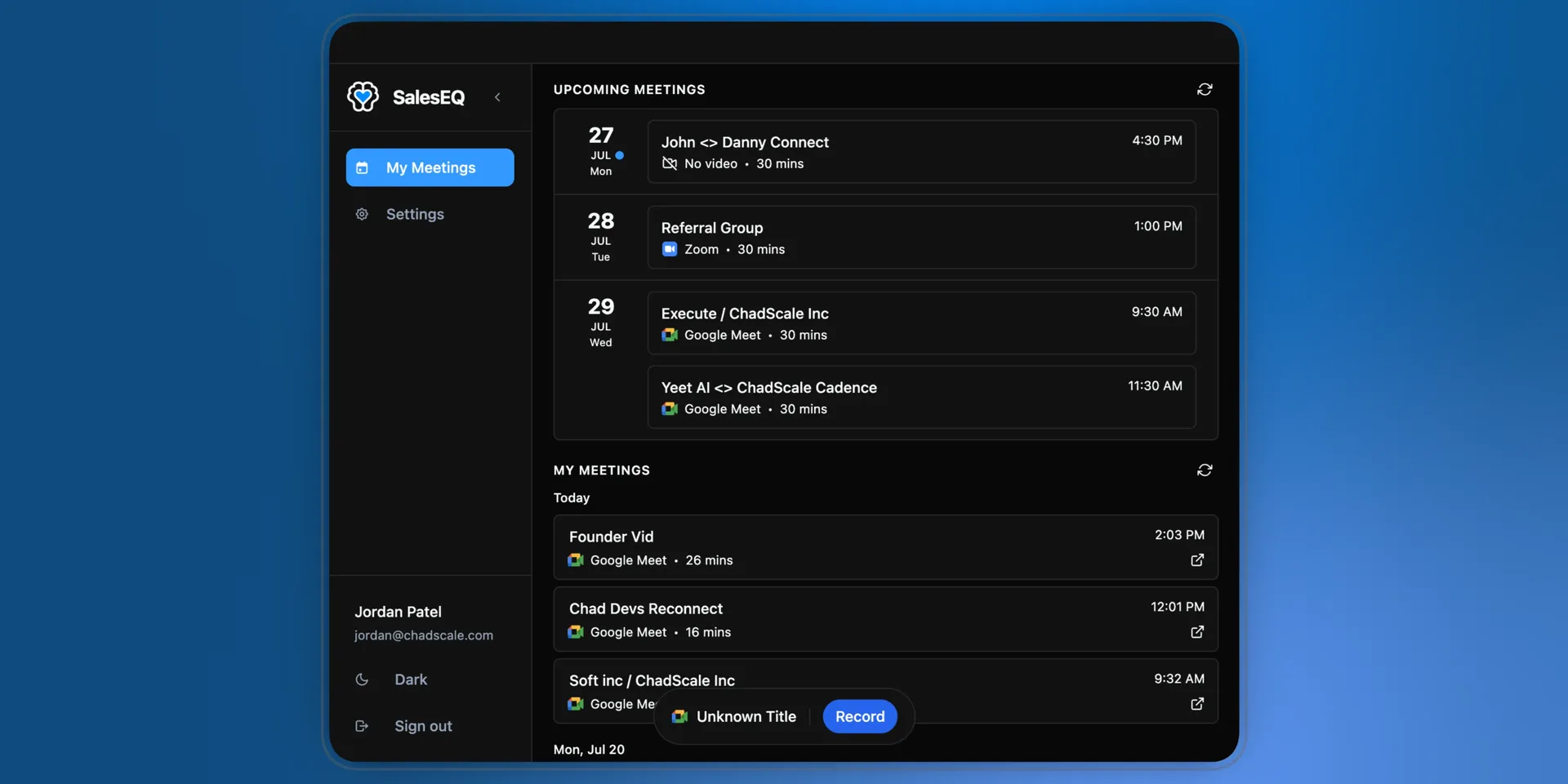The height and width of the screenshot is (784, 1568).
Task: Refresh the Upcoming Meetings list
Action: point(1205,89)
